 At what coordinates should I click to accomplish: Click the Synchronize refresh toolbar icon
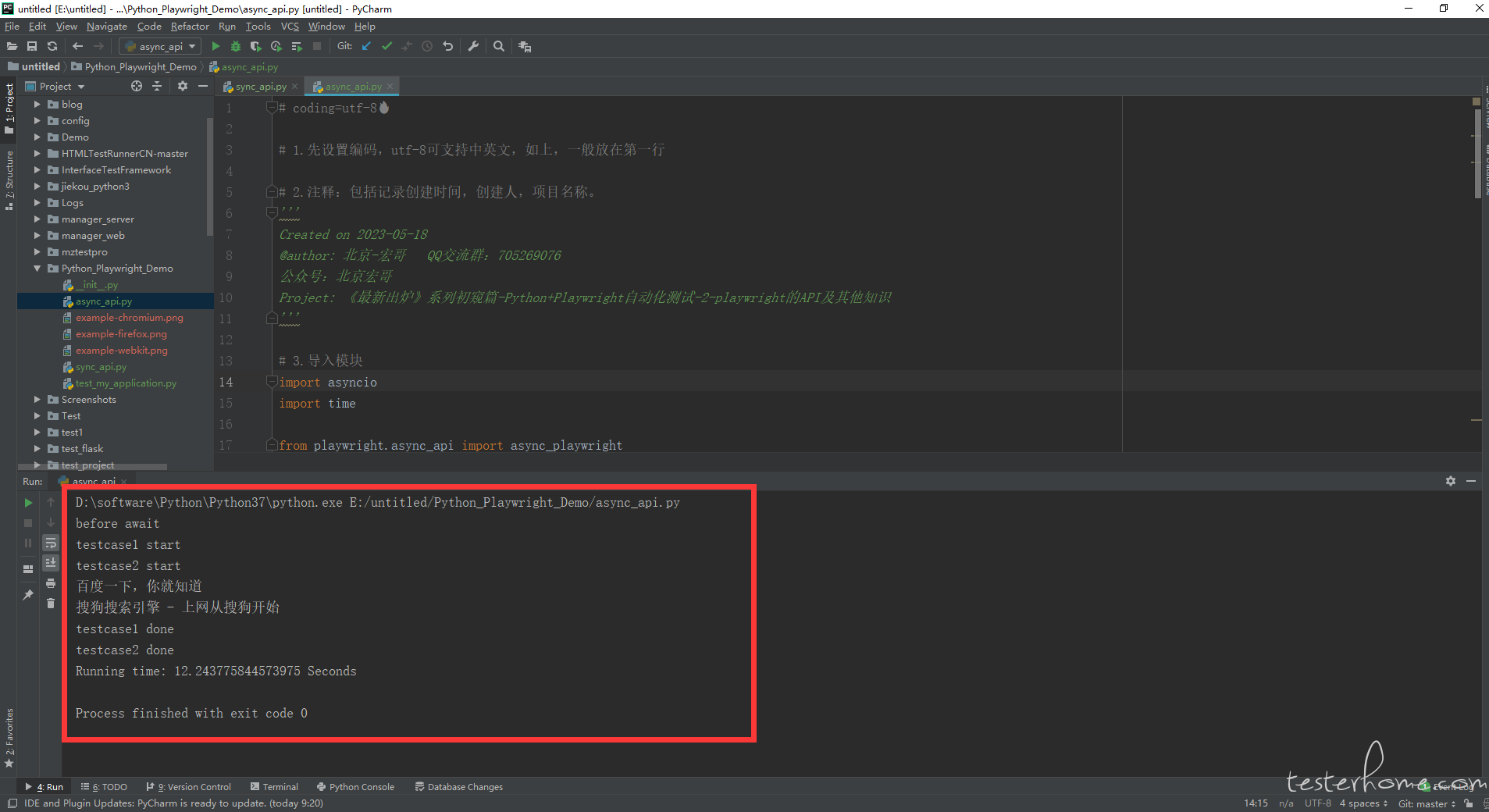pos(52,47)
